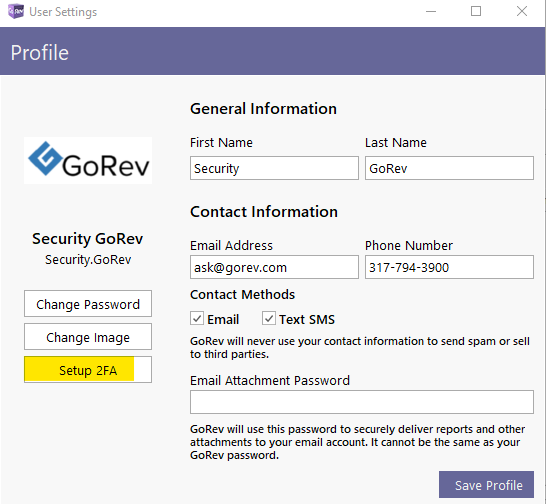
Task: Click the Email Address label
Action: tap(232, 246)
